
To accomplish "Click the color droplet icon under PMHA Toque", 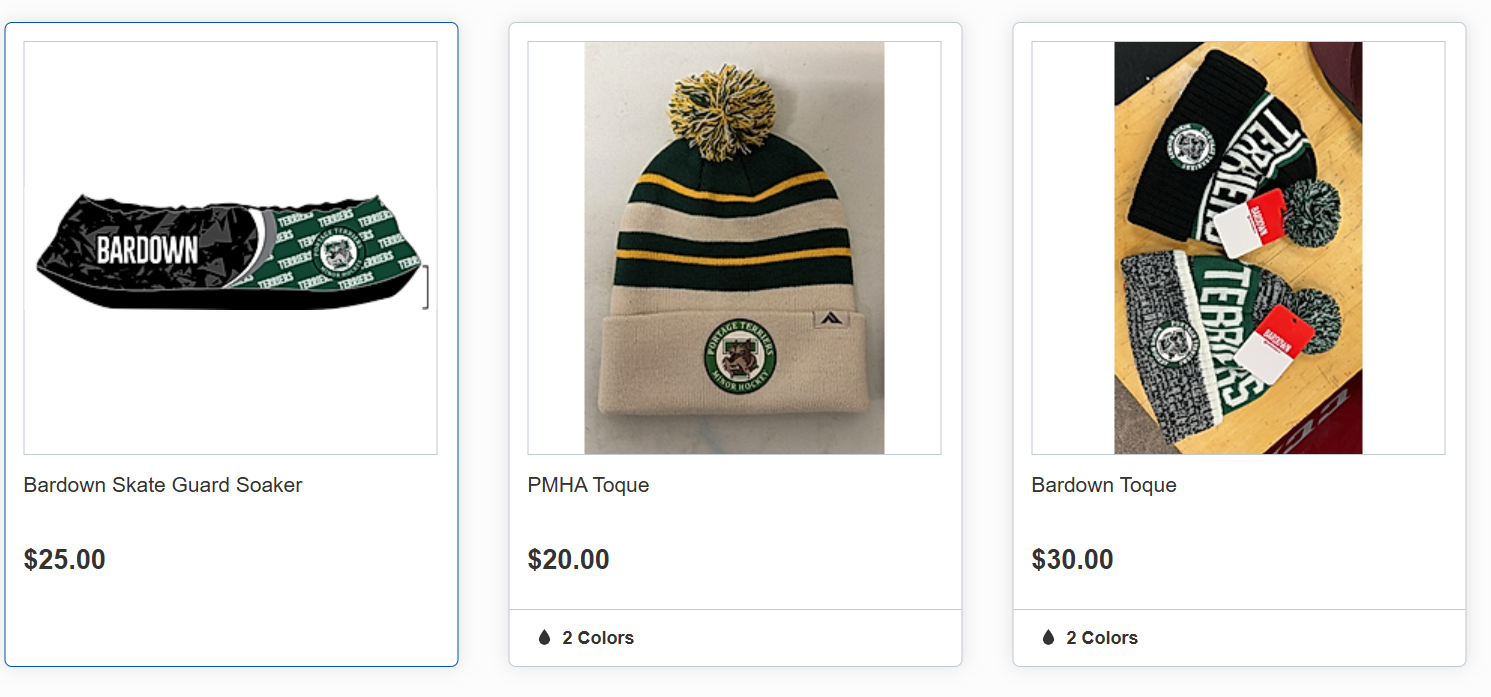I will click(544, 637).
